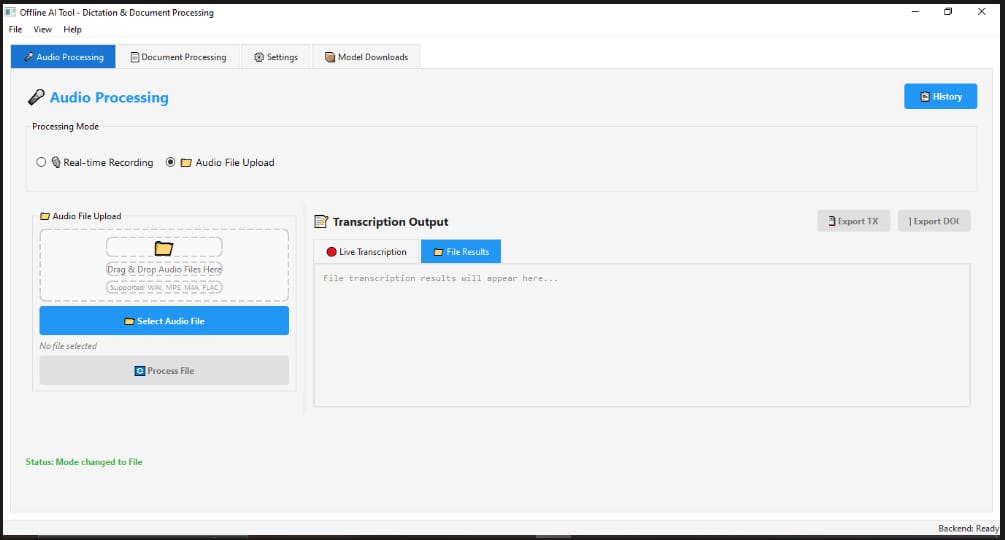The image size is (1005, 540).
Task: Click the gear icon on the Settings tab
Action: click(259, 57)
